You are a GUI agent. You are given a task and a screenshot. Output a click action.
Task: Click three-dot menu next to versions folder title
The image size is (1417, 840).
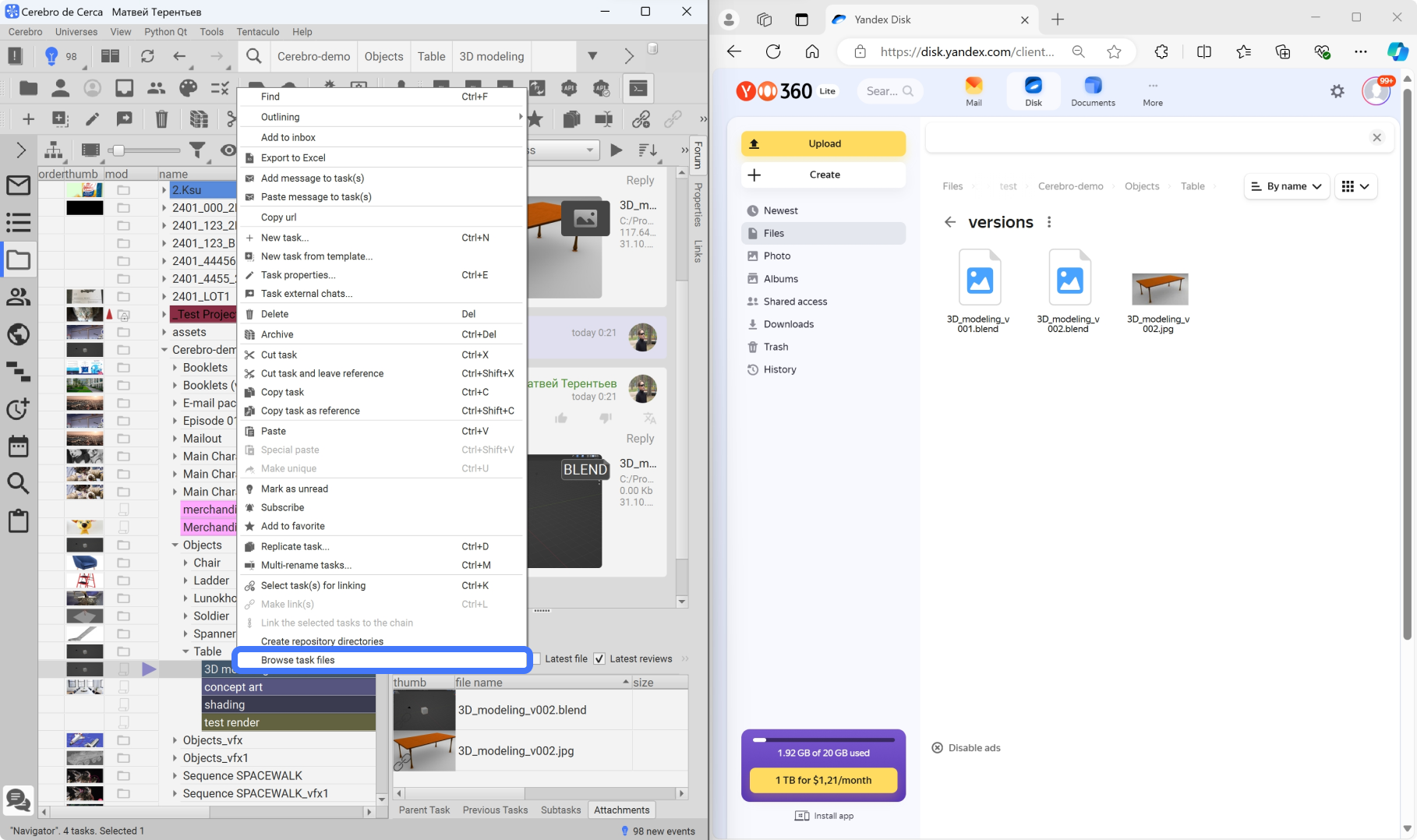(x=1049, y=222)
